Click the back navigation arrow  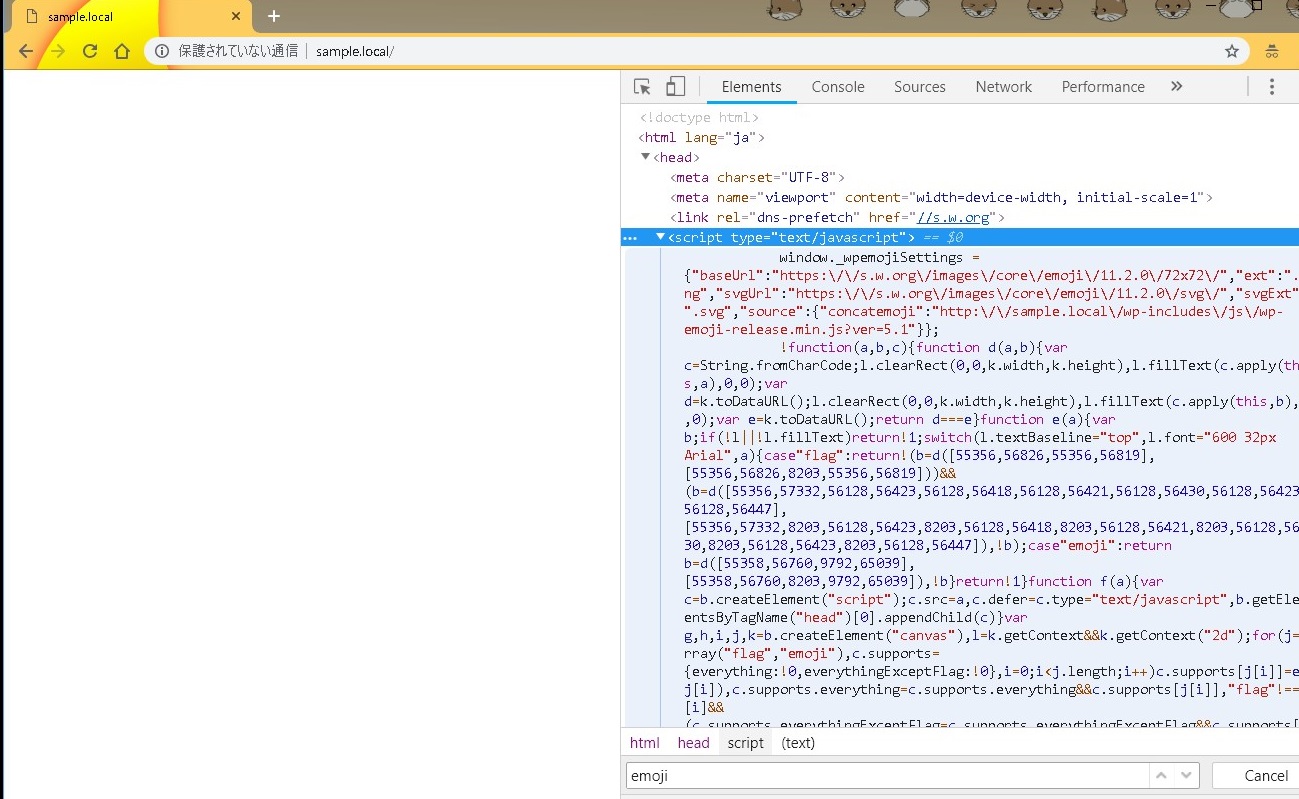[x=25, y=50]
